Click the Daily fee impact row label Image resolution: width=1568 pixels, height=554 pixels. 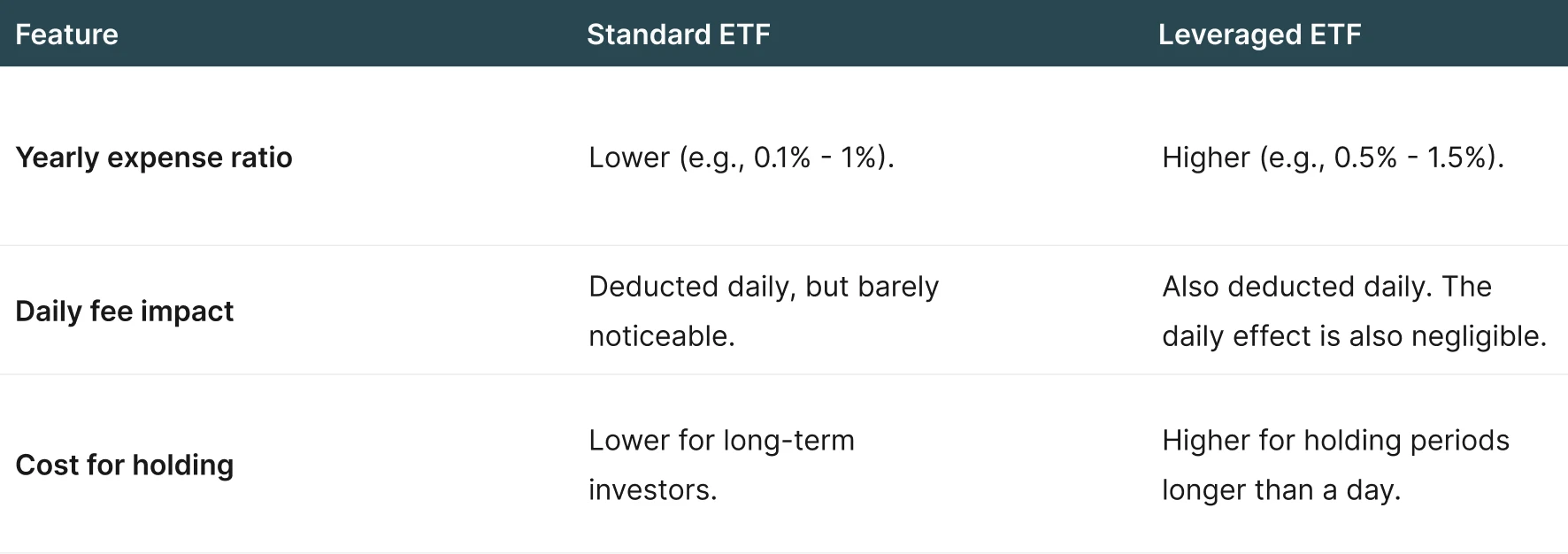125,312
